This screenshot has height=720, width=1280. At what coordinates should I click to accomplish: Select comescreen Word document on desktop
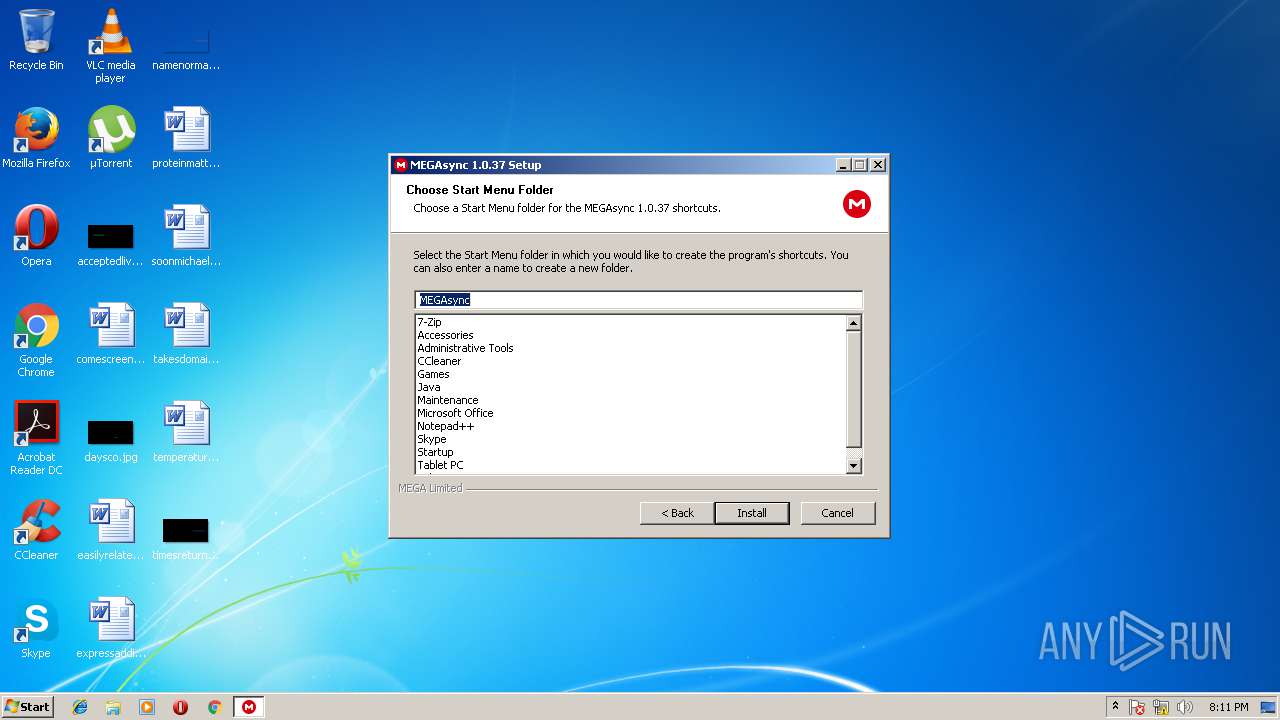point(111,334)
